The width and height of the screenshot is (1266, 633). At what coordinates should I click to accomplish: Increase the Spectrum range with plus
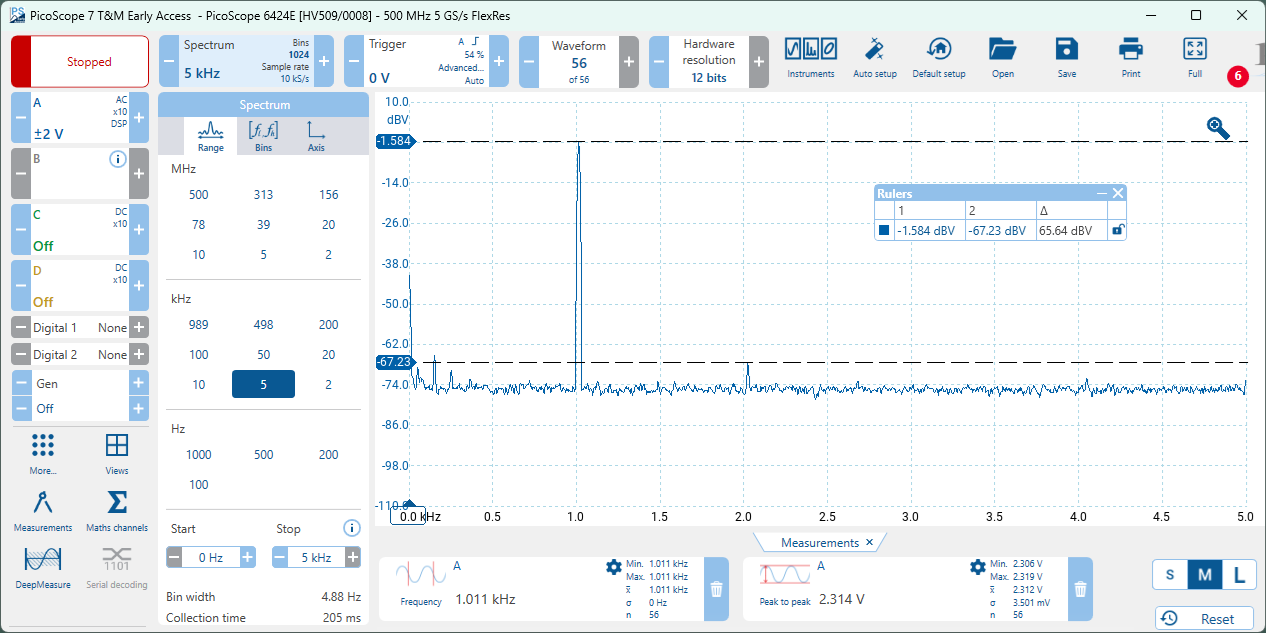pos(324,61)
